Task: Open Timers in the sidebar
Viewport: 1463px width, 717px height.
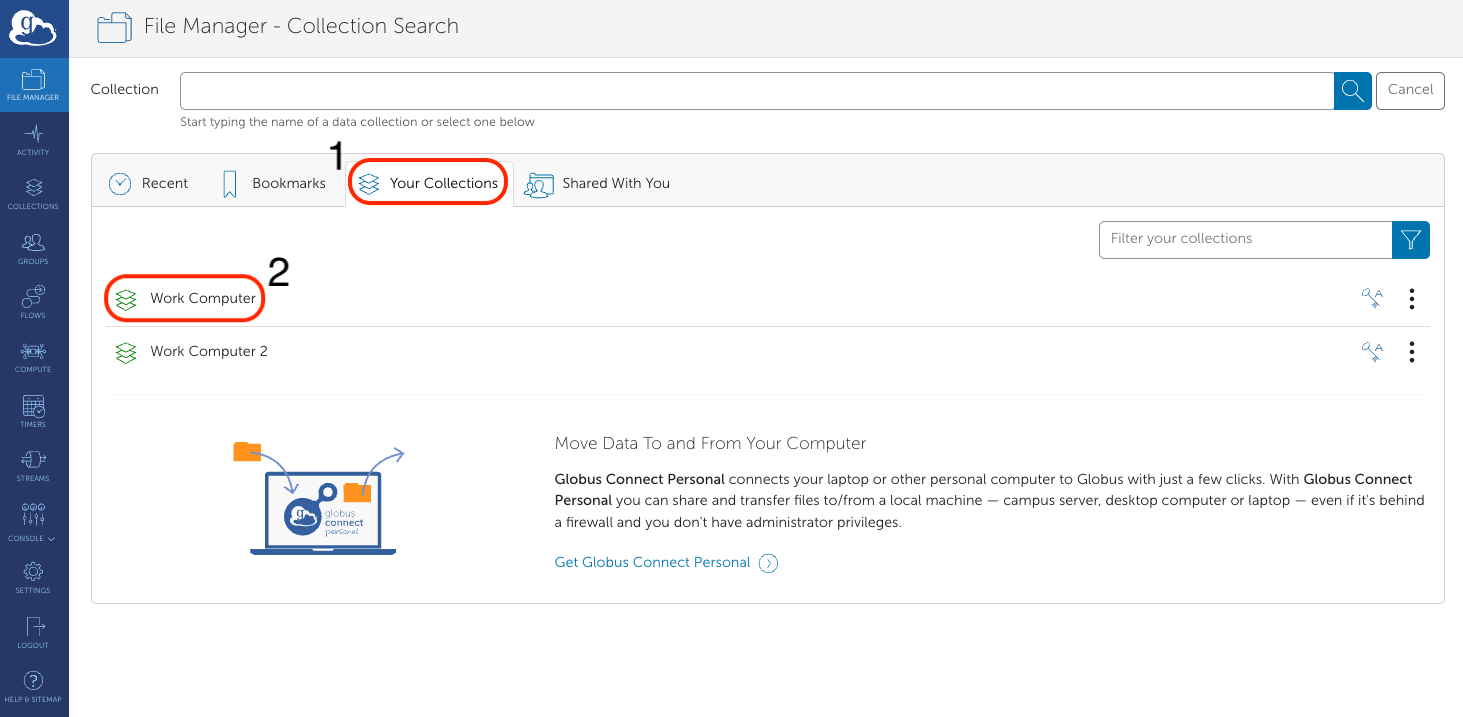Action: click(33, 411)
